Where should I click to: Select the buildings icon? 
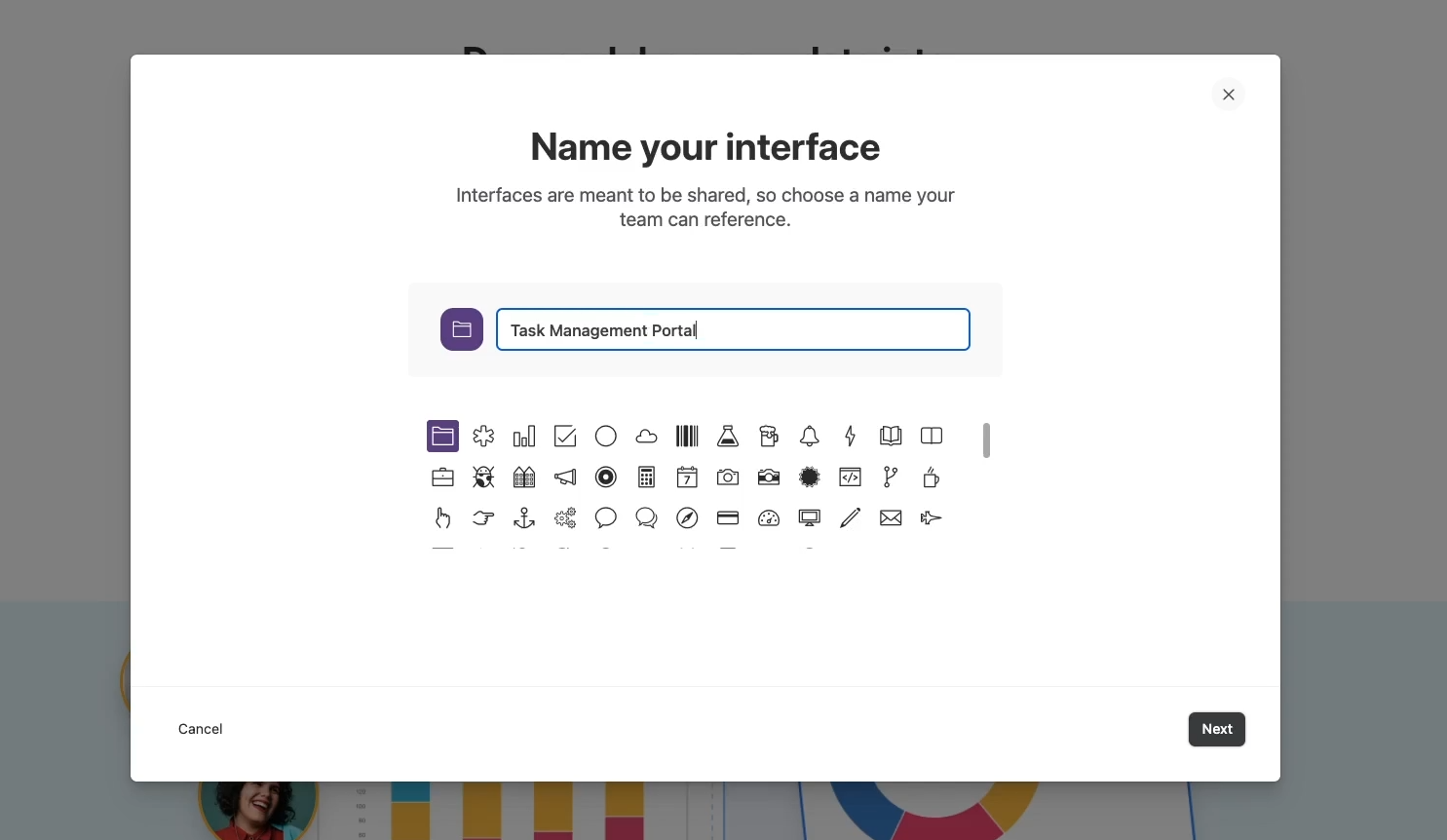coord(524,477)
